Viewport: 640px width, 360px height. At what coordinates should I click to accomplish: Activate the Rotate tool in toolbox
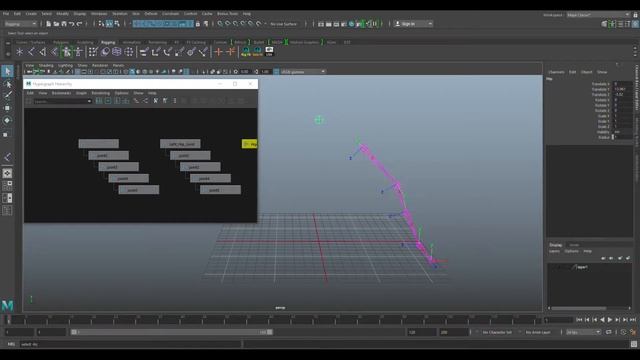pos(7,120)
